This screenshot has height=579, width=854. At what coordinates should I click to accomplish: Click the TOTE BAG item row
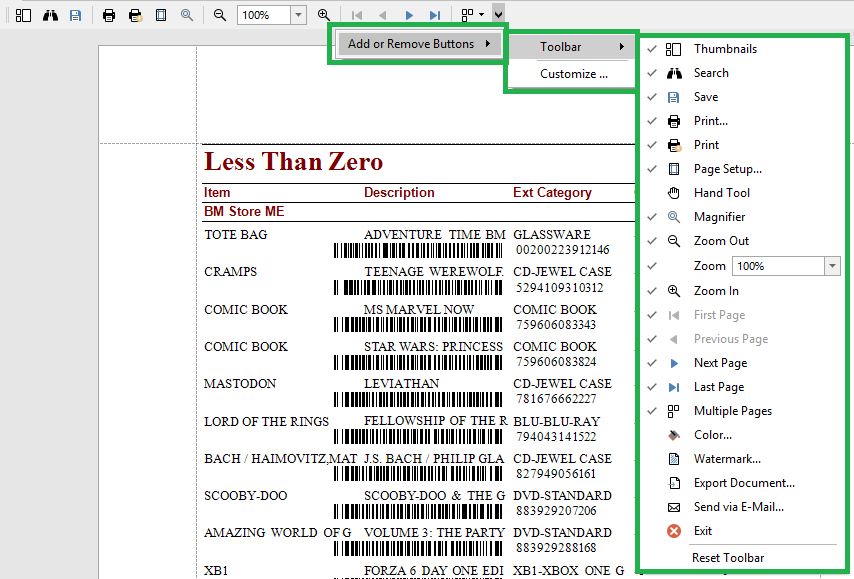pyautogui.click(x=236, y=235)
